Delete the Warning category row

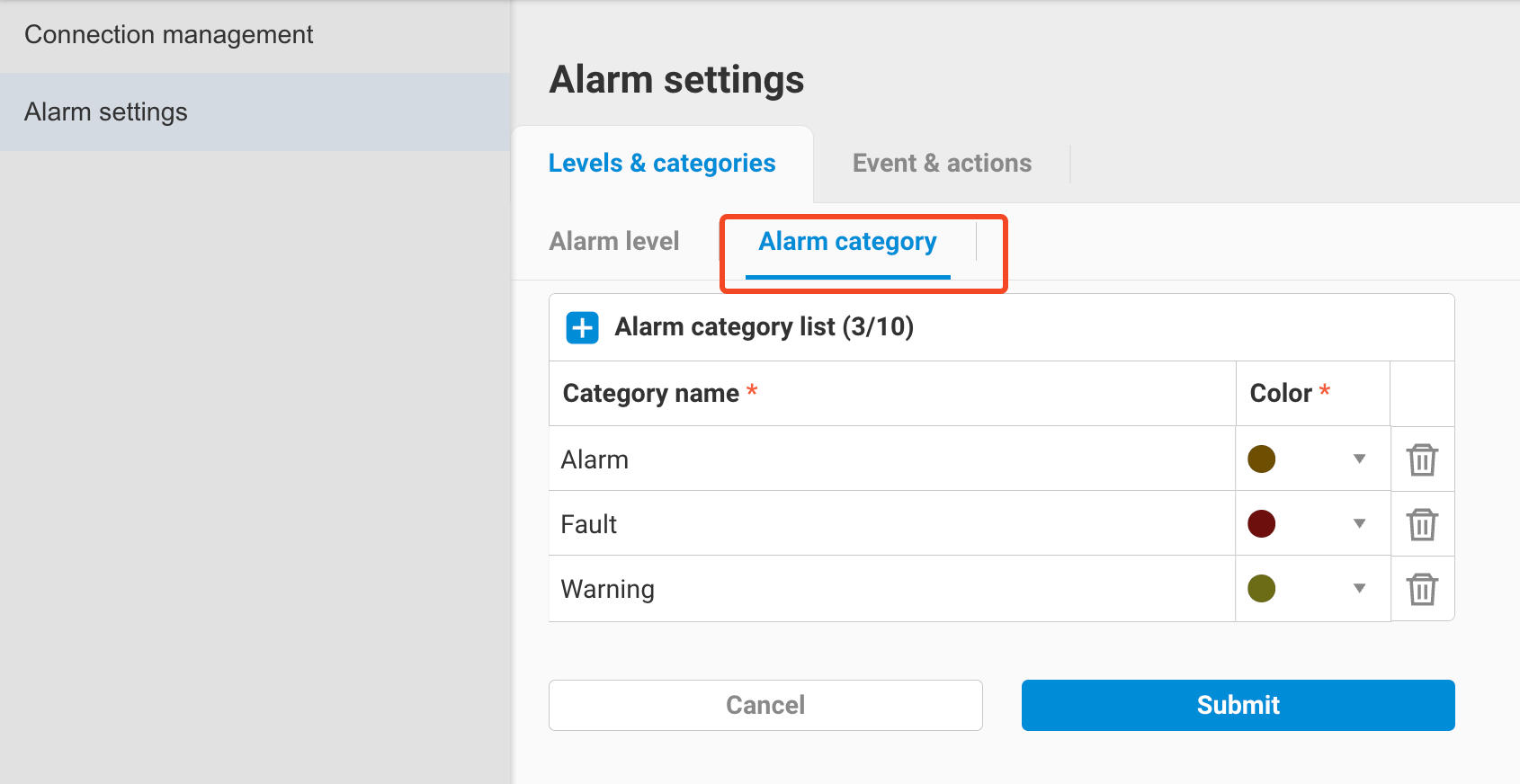1422,589
